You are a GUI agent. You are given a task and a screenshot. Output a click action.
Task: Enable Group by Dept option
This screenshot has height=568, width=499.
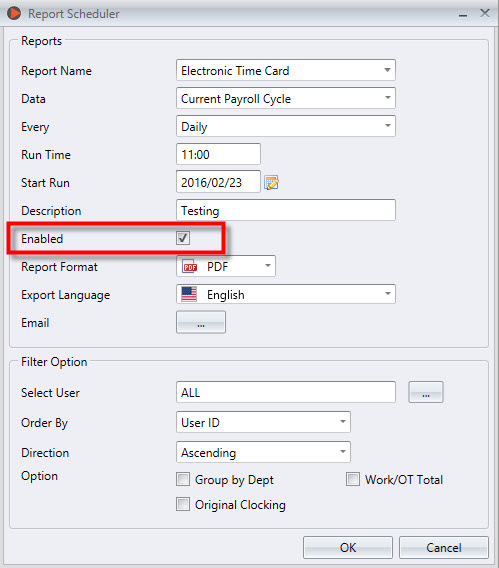(183, 479)
